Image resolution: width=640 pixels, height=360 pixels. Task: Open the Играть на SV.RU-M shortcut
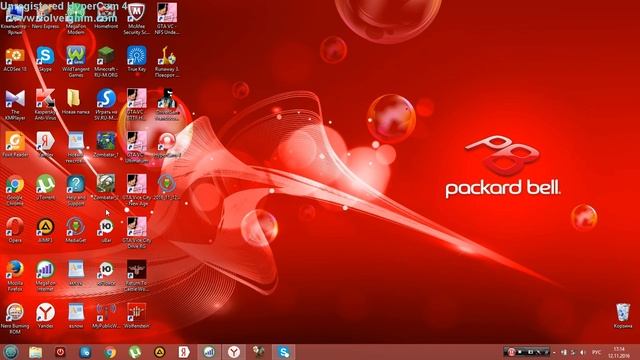(x=106, y=104)
